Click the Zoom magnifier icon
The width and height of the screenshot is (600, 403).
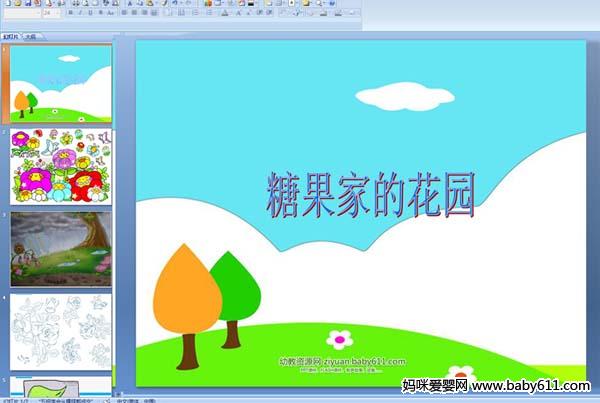318,3
